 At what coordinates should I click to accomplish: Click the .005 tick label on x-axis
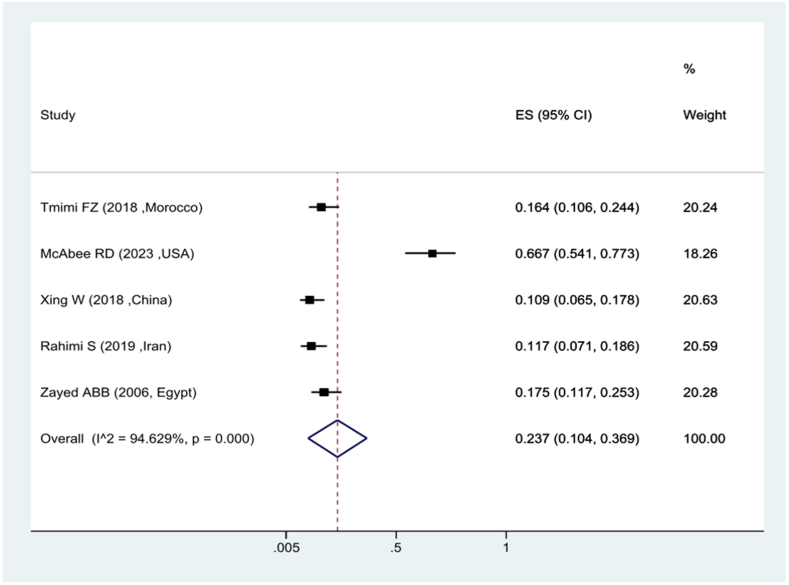(286, 548)
